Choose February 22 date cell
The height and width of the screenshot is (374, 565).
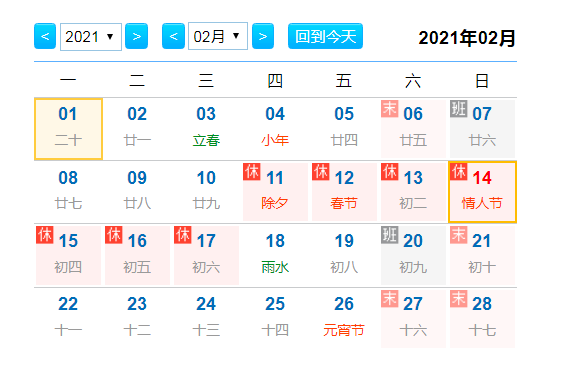click(x=68, y=318)
